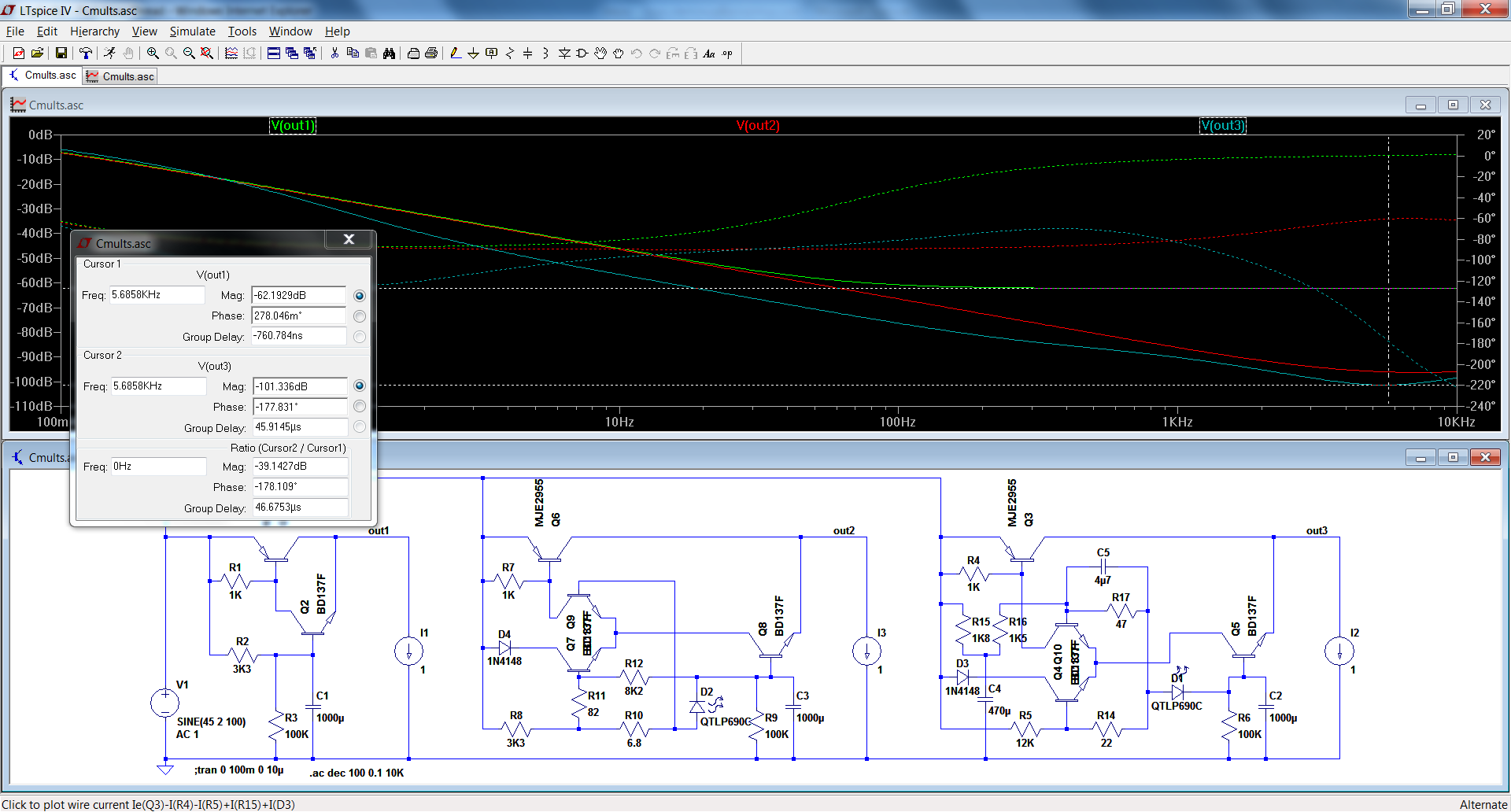This screenshot has width=1511, height=812.
Task: Click the Cut scissors icon
Action: [334, 54]
